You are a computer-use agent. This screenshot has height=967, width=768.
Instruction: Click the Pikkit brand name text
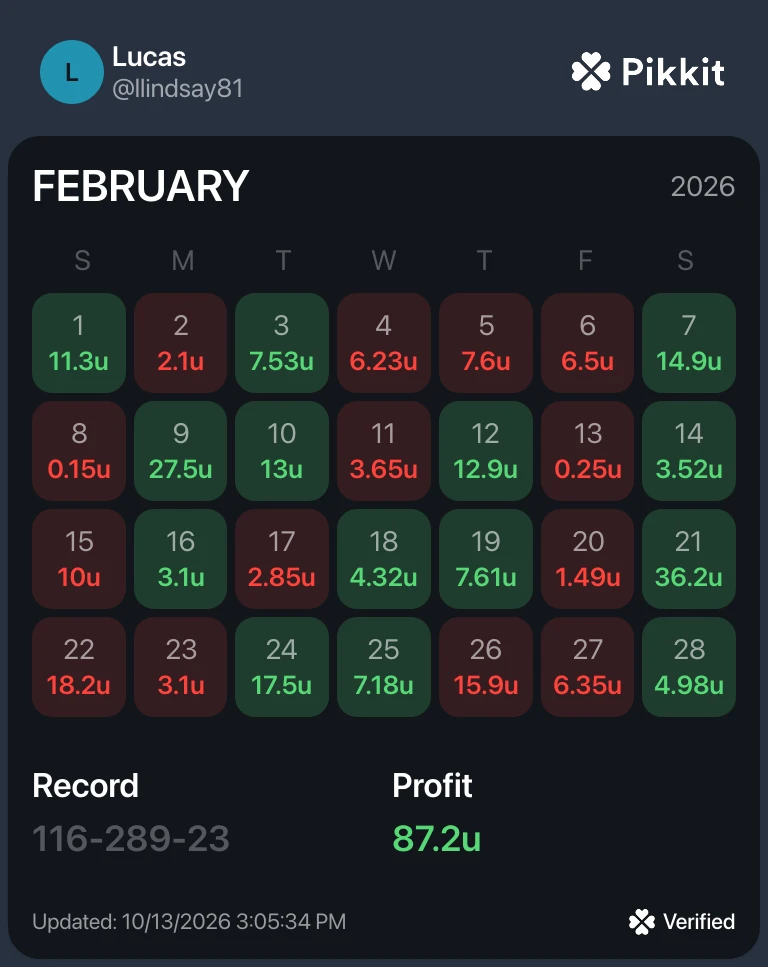pyautogui.click(x=673, y=72)
